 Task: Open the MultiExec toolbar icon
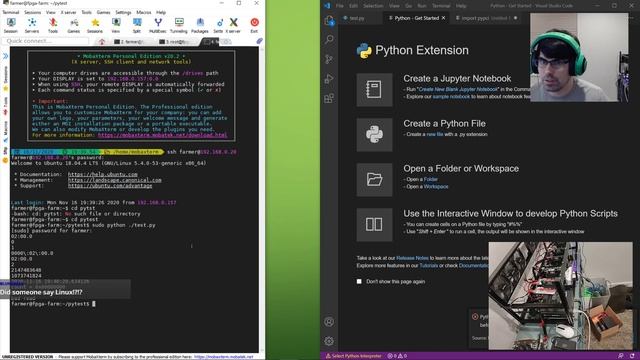point(158,25)
